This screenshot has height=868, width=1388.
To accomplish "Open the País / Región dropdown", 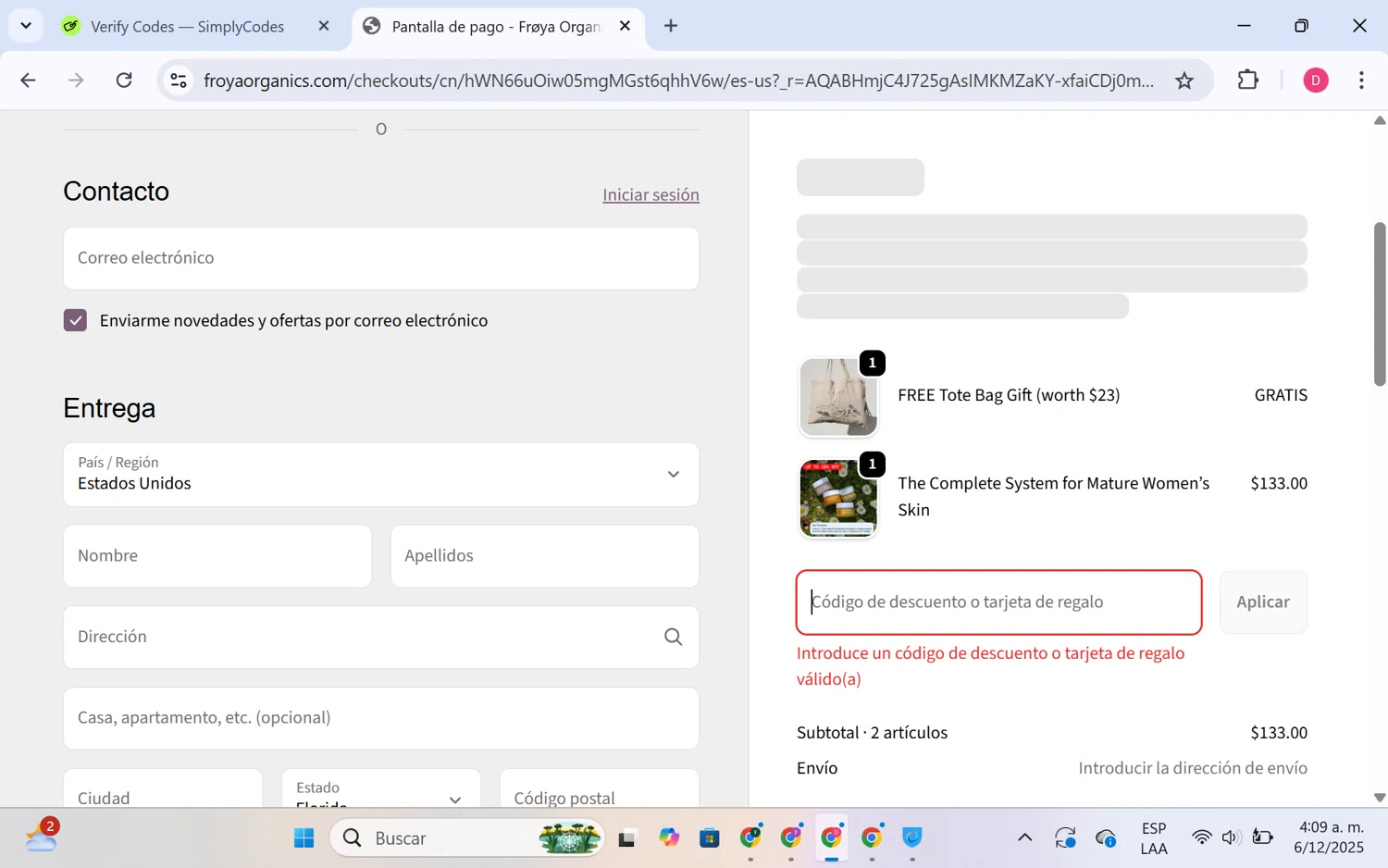I will click(x=381, y=474).
